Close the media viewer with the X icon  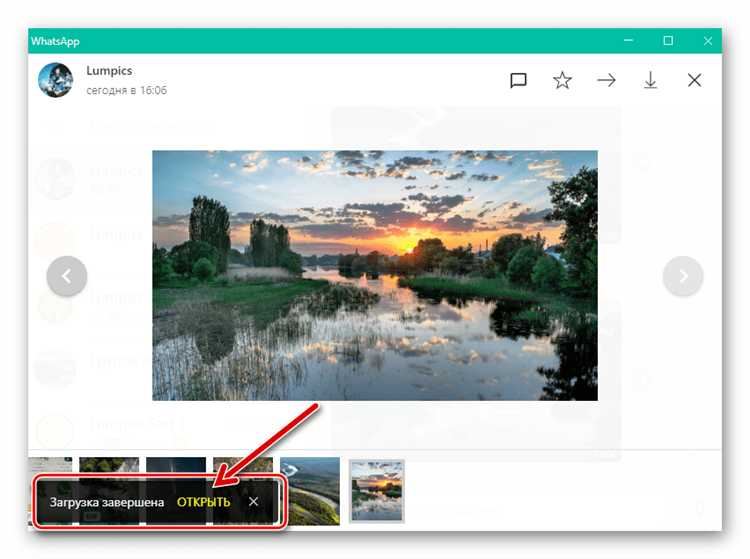[694, 80]
